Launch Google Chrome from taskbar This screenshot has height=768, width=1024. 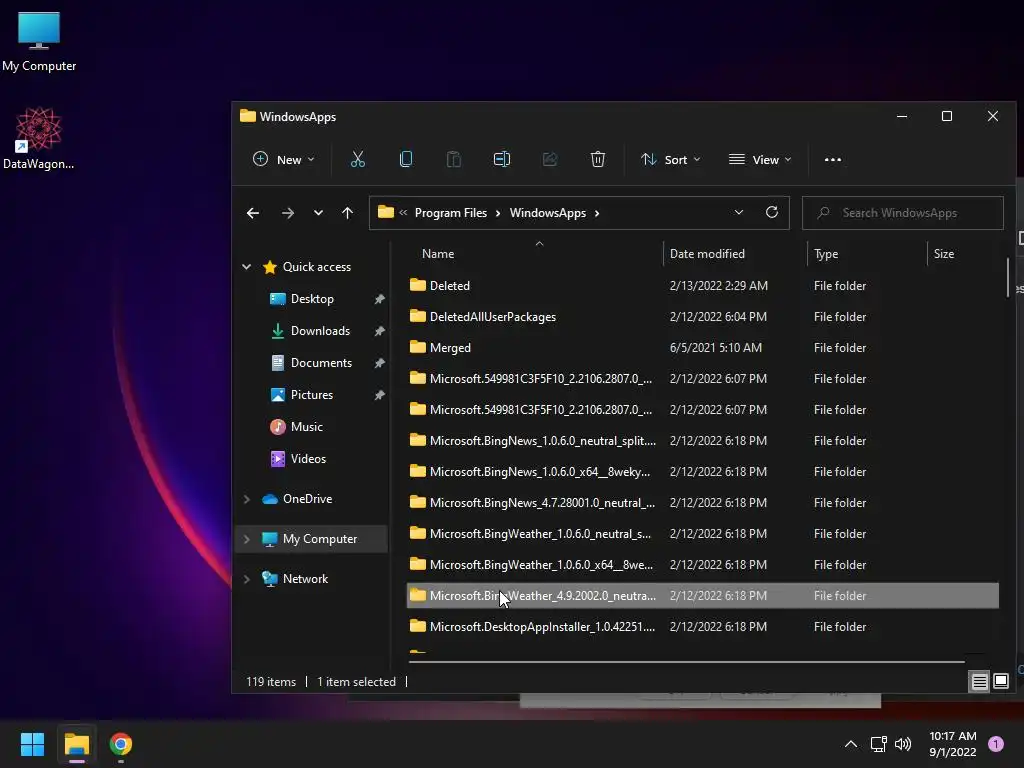(121, 744)
